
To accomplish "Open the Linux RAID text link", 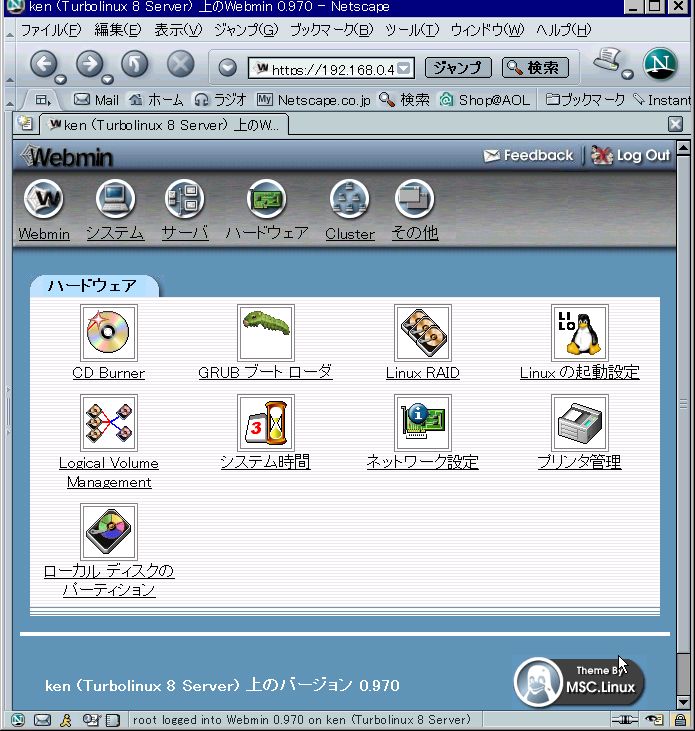I will [423, 373].
